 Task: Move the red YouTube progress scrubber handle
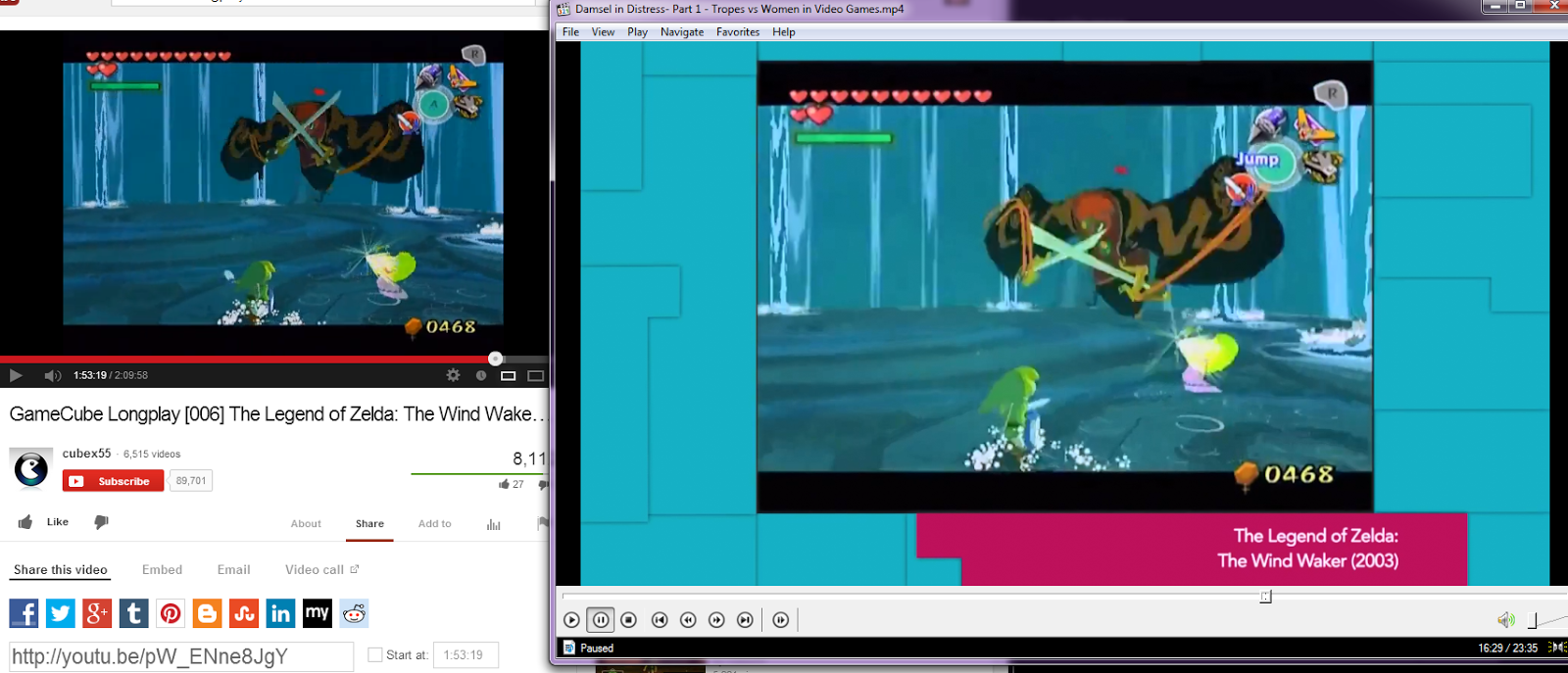pos(495,359)
